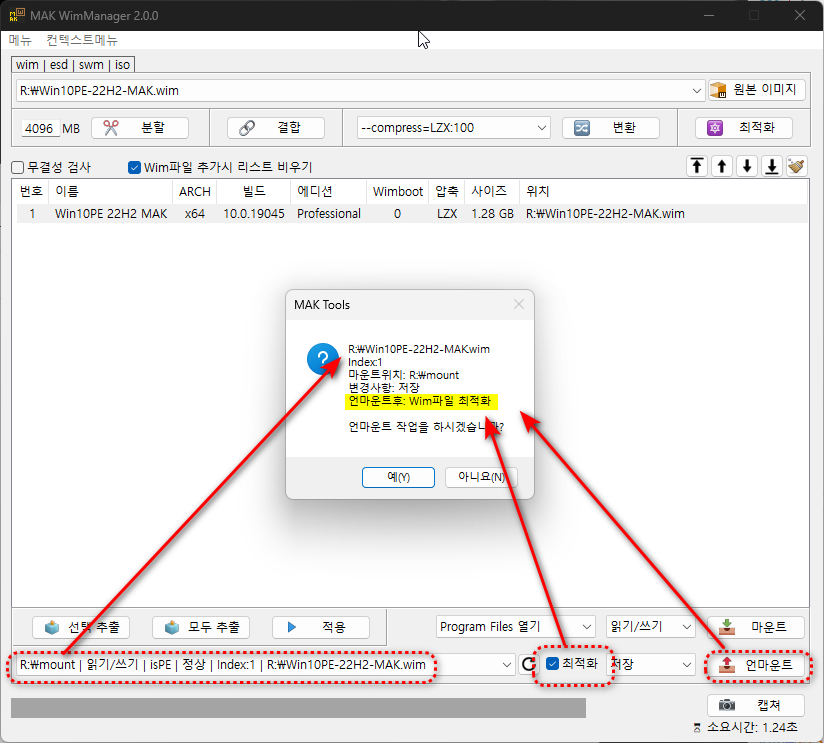
Task: Click the 10.0.19045 build cell
Action: click(x=254, y=214)
